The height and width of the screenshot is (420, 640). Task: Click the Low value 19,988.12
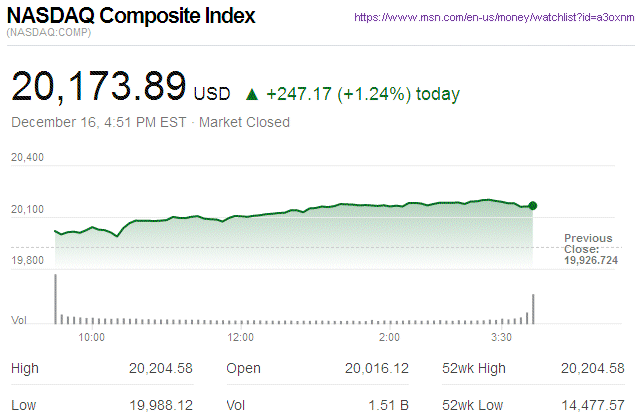click(161, 406)
